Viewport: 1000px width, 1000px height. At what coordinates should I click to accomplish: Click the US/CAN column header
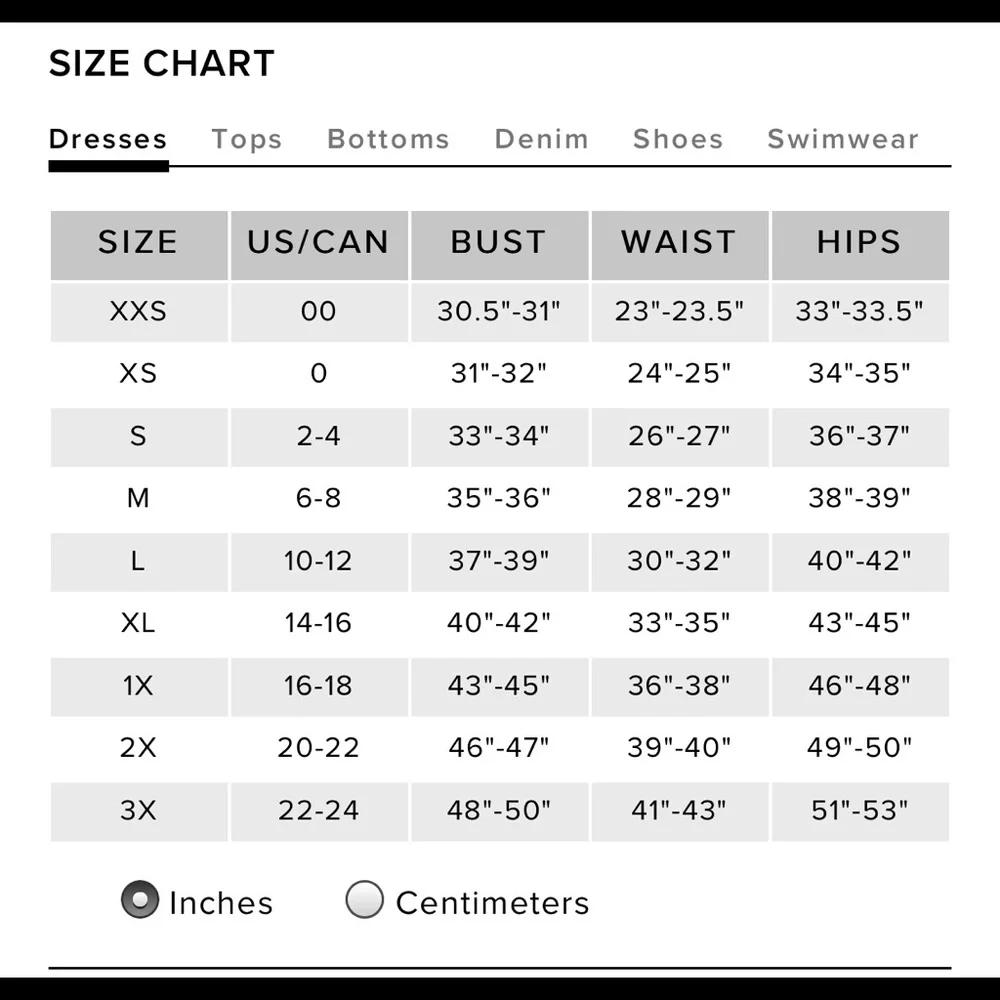(x=318, y=243)
